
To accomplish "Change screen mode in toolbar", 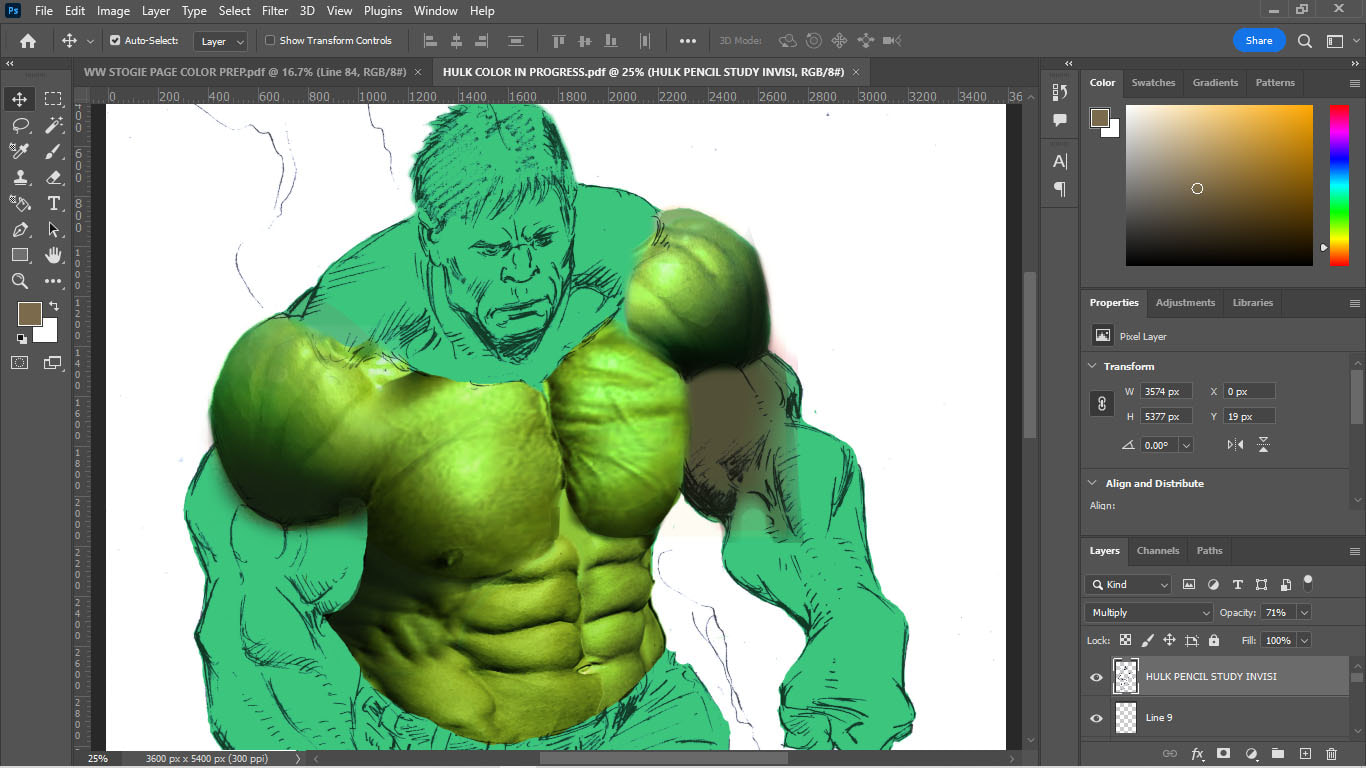I will (53, 362).
